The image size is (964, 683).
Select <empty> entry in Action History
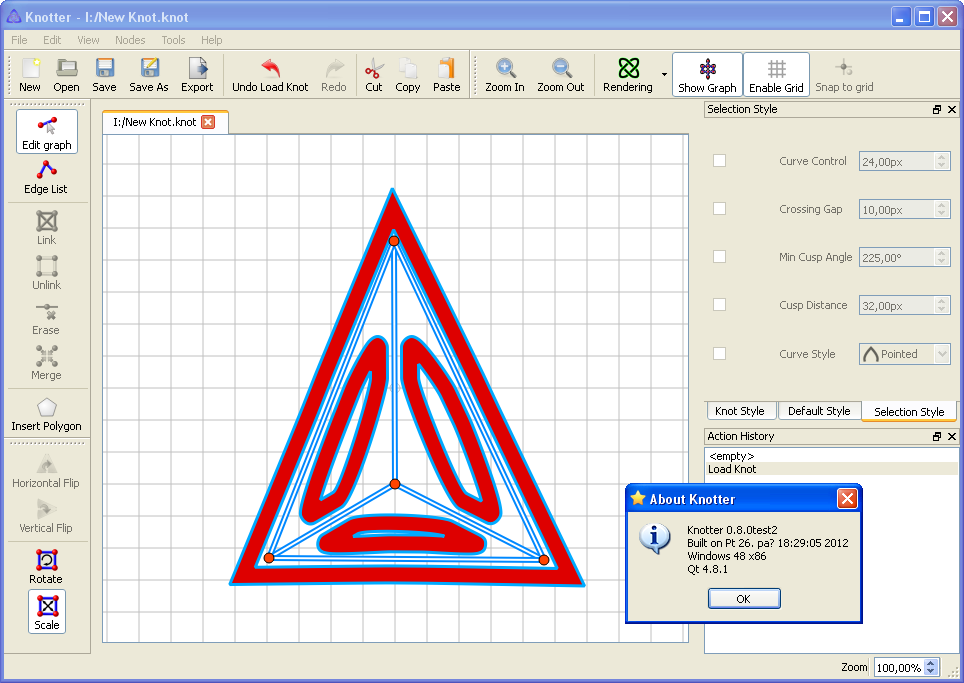pyautogui.click(x=831, y=456)
